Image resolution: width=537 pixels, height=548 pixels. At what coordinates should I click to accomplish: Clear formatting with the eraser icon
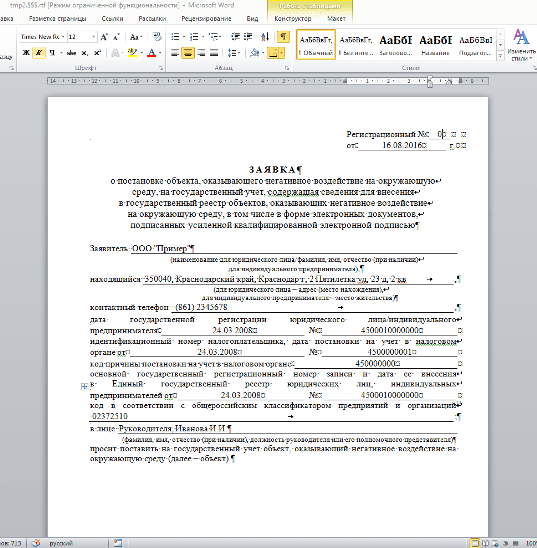click(x=157, y=37)
